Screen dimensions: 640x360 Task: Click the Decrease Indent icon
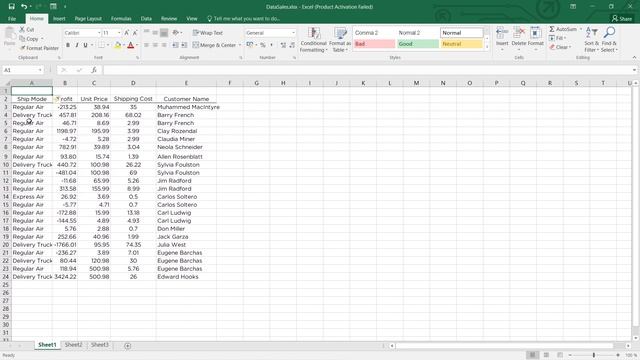[x=175, y=45]
